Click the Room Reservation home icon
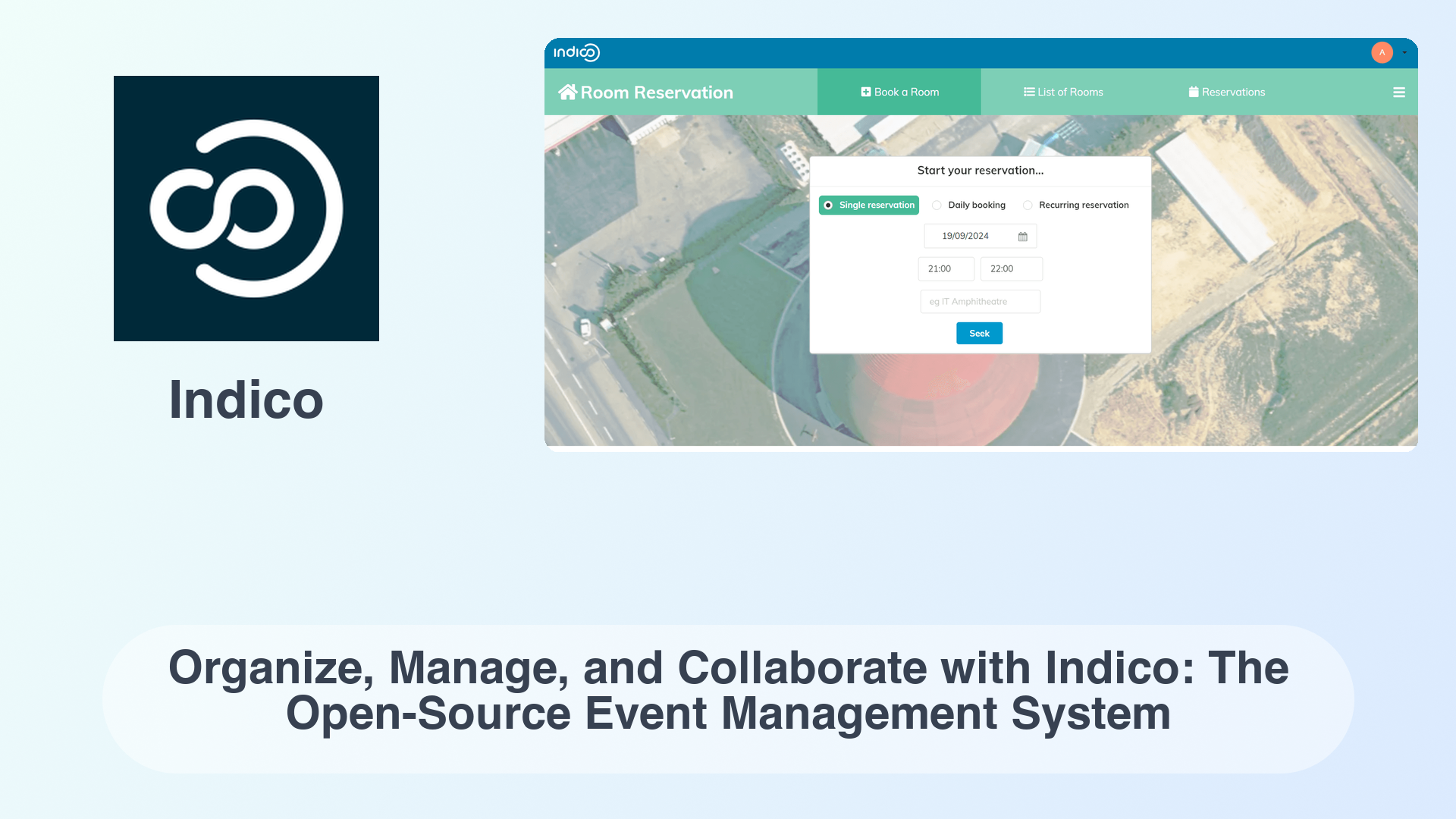1456x819 pixels. [x=567, y=92]
